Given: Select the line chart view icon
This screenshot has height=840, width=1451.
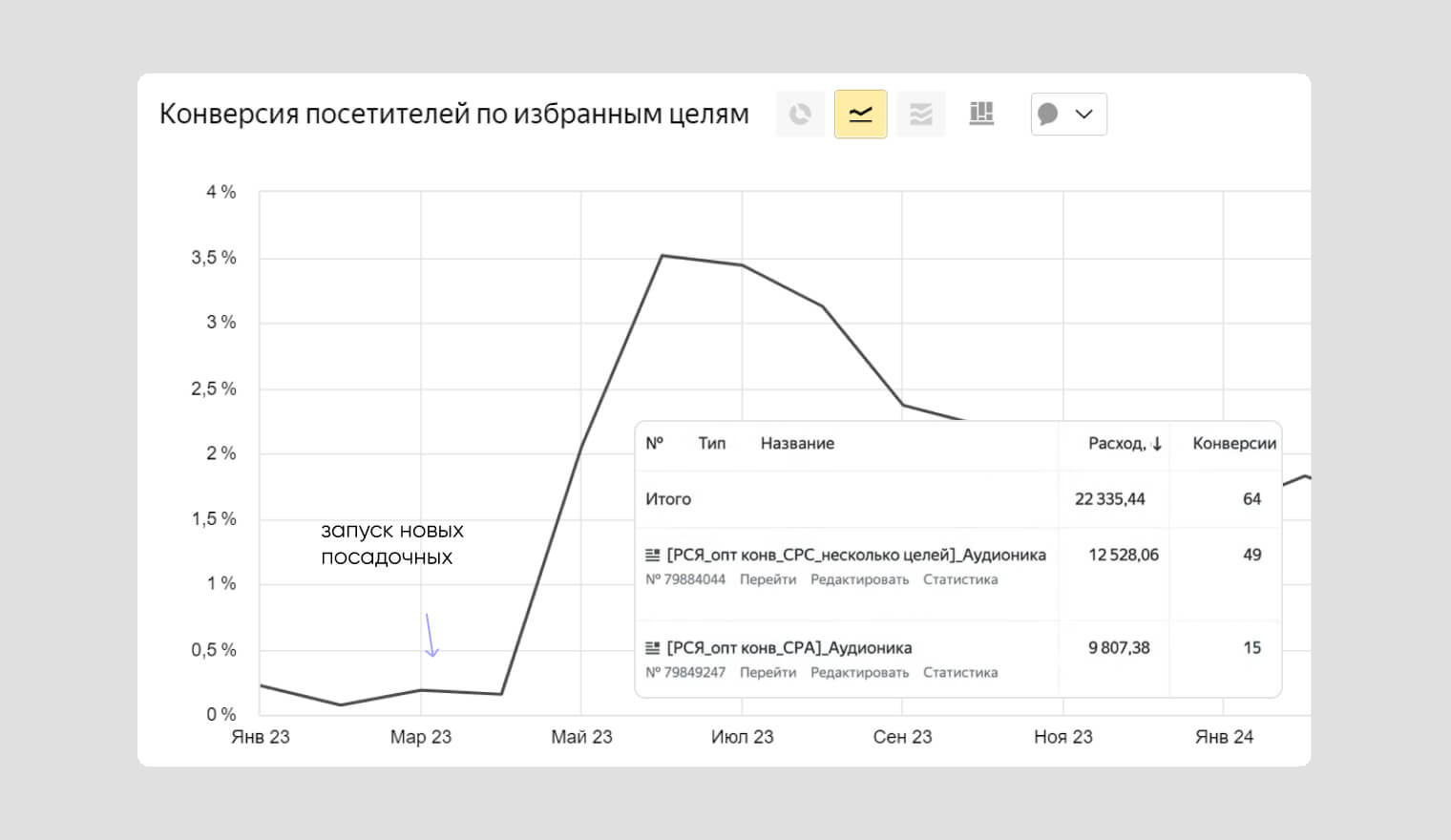Looking at the screenshot, I should click(x=860, y=115).
